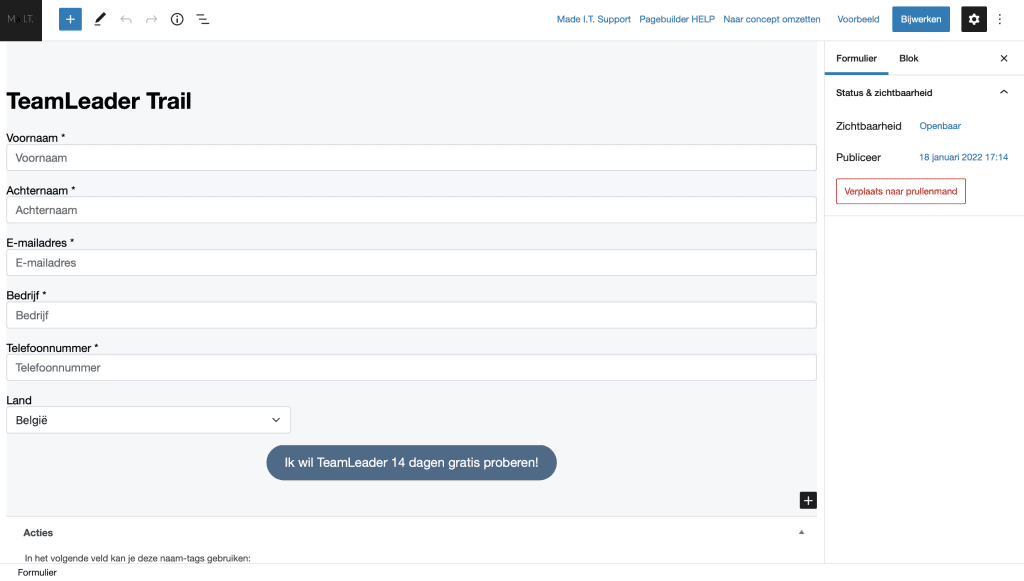Close the settings sidebar panel
Viewport: 1024px width, 581px height.
point(1004,58)
